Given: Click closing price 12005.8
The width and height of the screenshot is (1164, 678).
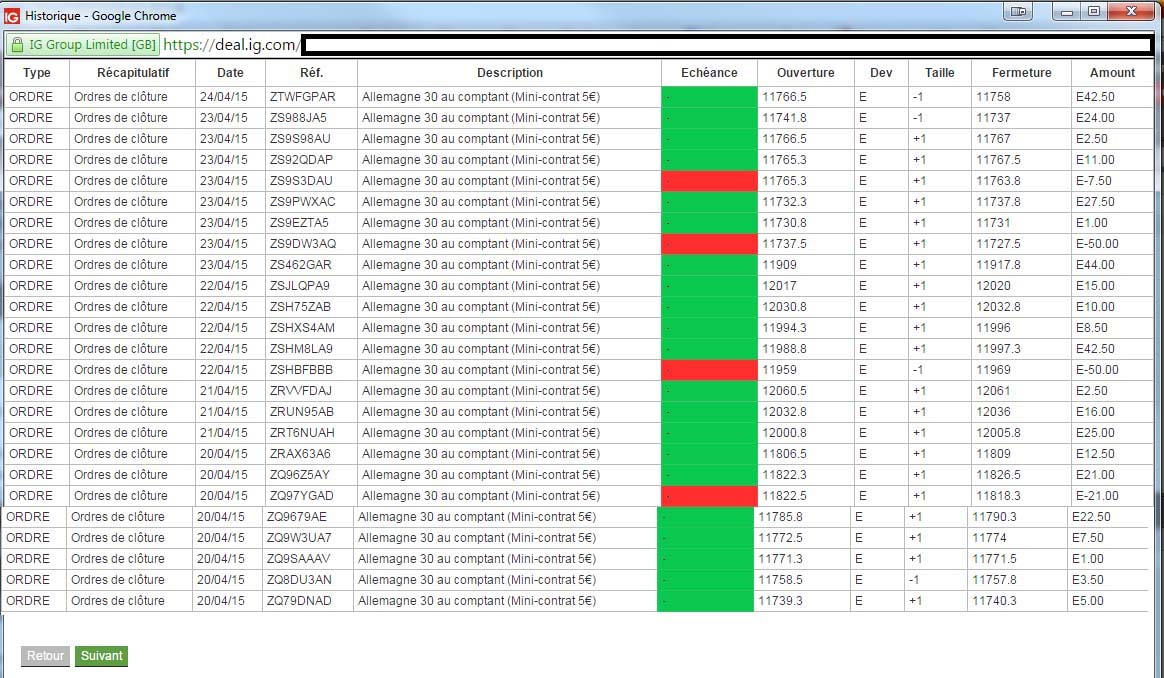Looking at the screenshot, I should [998, 433].
